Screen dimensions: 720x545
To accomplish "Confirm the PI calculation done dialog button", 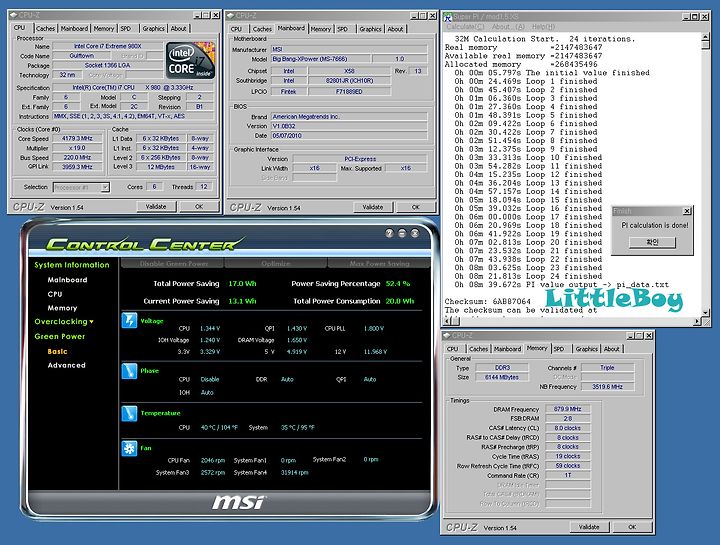I will point(652,242).
